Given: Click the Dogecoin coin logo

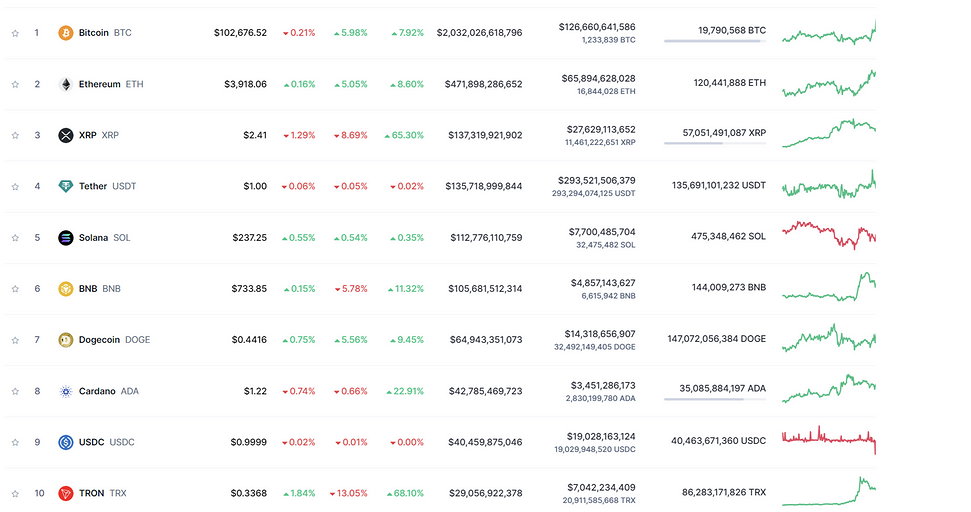Looking at the screenshot, I should tap(66, 340).
